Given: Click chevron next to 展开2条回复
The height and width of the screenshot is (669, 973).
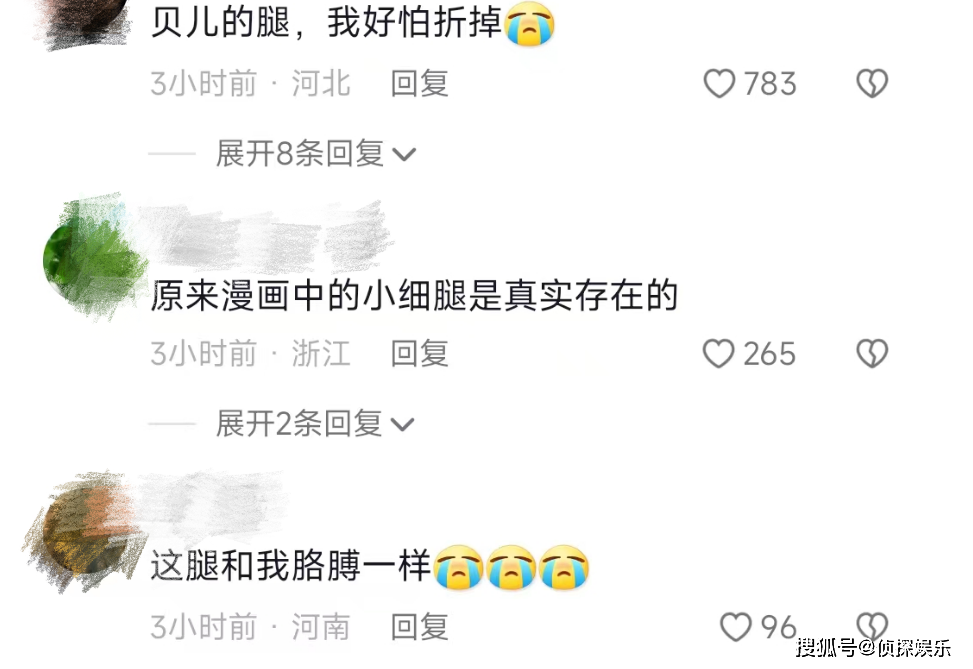Looking at the screenshot, I should pos(402,424).
